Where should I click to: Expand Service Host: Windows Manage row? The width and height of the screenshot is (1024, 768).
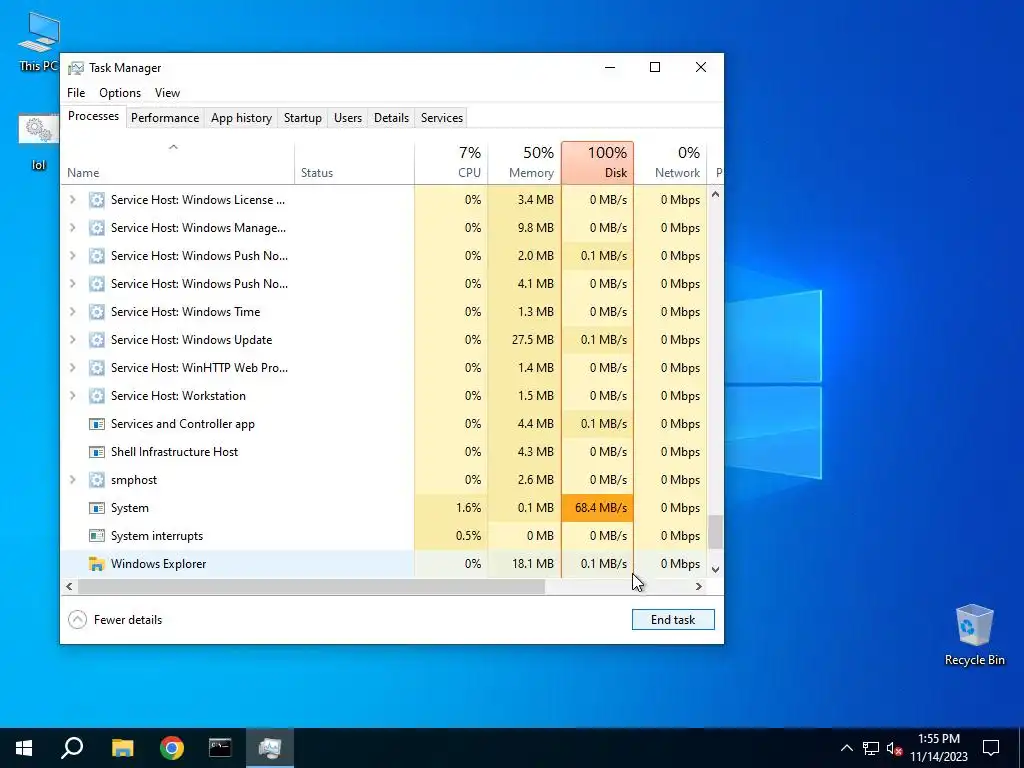(x=72, y=227)
